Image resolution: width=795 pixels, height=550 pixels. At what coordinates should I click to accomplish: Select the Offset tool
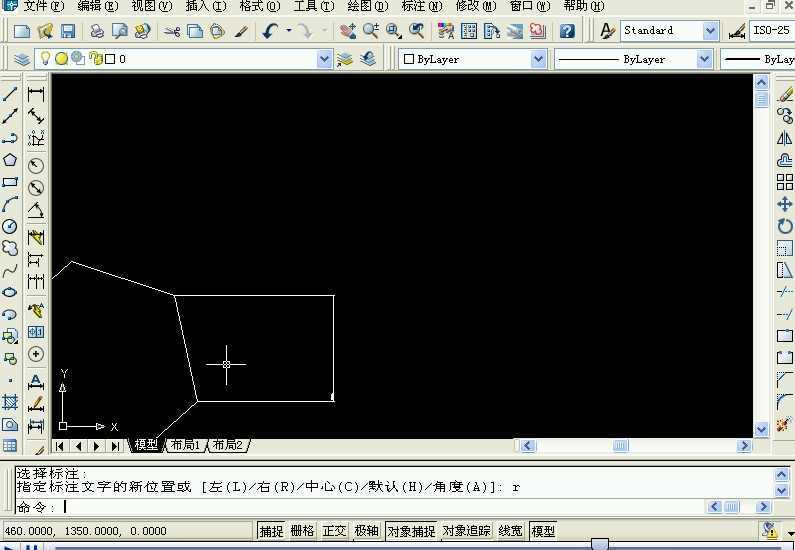(x=785, y=160)
